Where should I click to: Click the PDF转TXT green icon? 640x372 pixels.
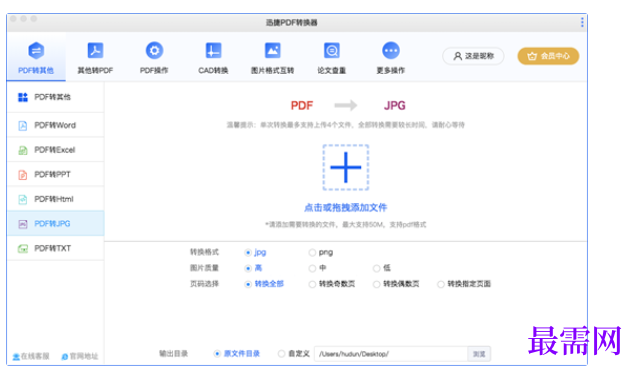[23, 249]
